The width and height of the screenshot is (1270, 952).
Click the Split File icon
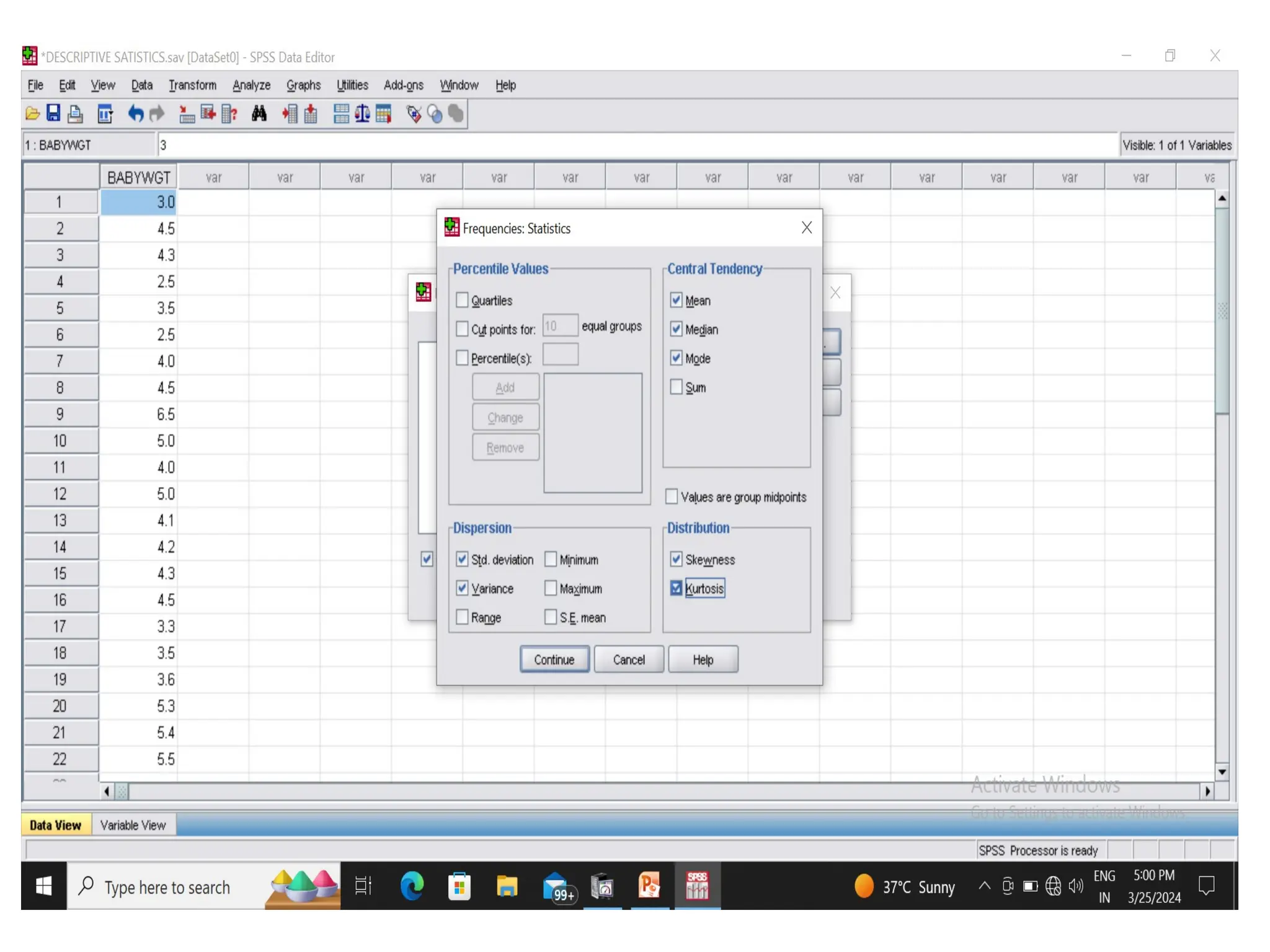(x=340, y=113)
